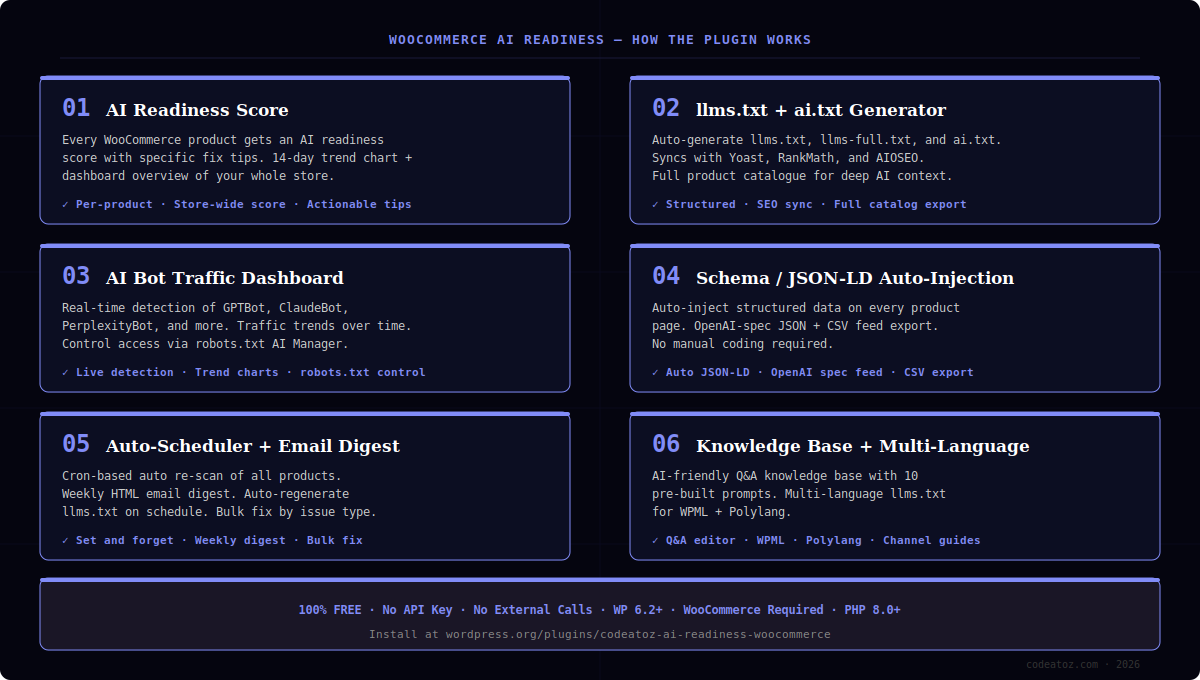The height and width of the screenshot is (680, 1200).
Task: Click the number '05' badge
Action: [x=76, y=444]
